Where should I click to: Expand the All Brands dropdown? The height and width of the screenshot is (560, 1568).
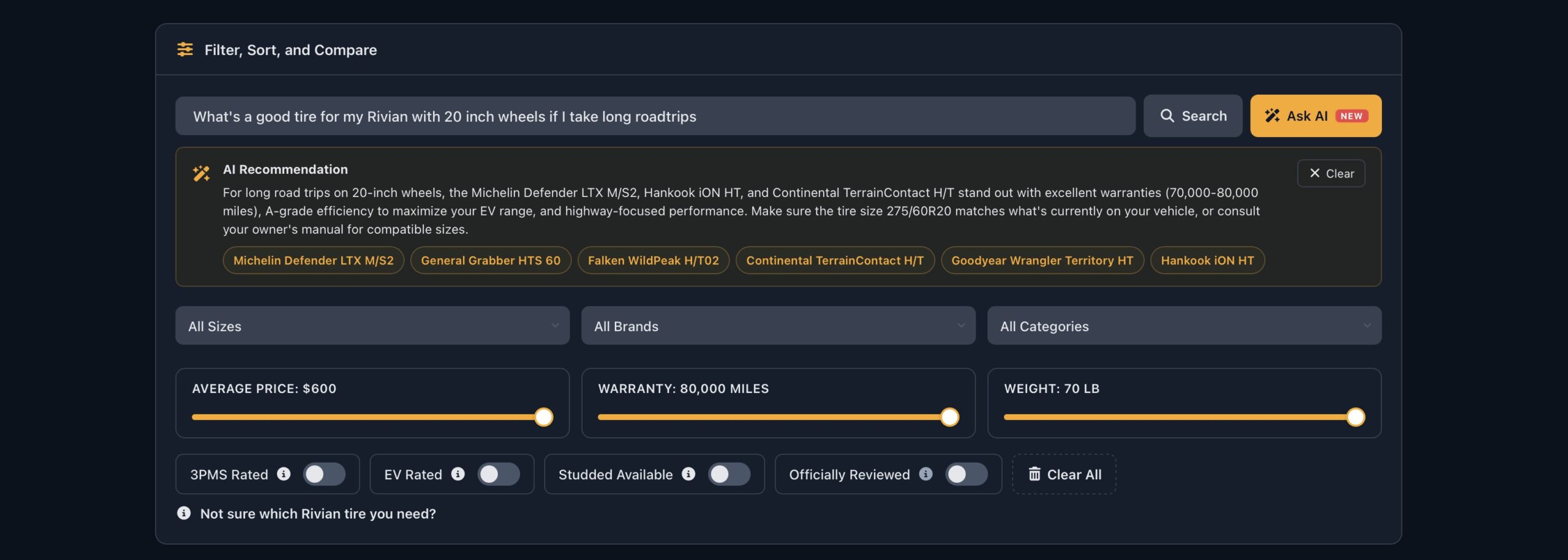[x=778, y=326]
